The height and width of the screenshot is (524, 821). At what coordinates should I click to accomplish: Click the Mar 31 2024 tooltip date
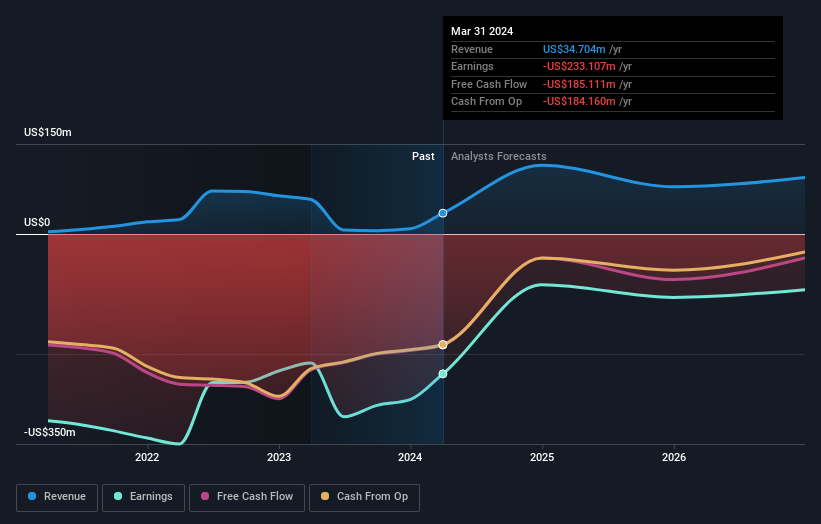click(x=482, y=31)
